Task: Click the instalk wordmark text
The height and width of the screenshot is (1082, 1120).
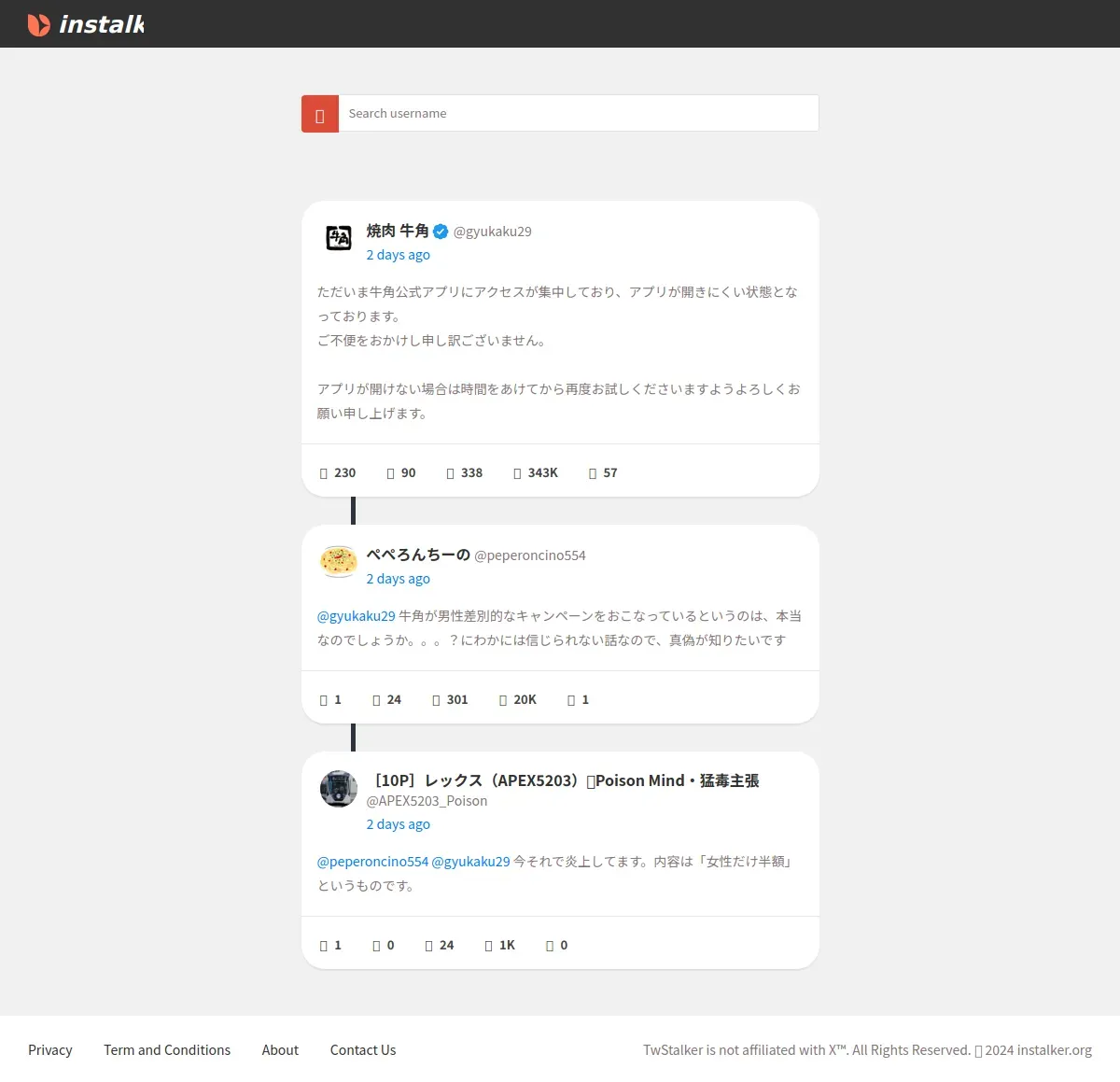Action: tap(102, 24)
